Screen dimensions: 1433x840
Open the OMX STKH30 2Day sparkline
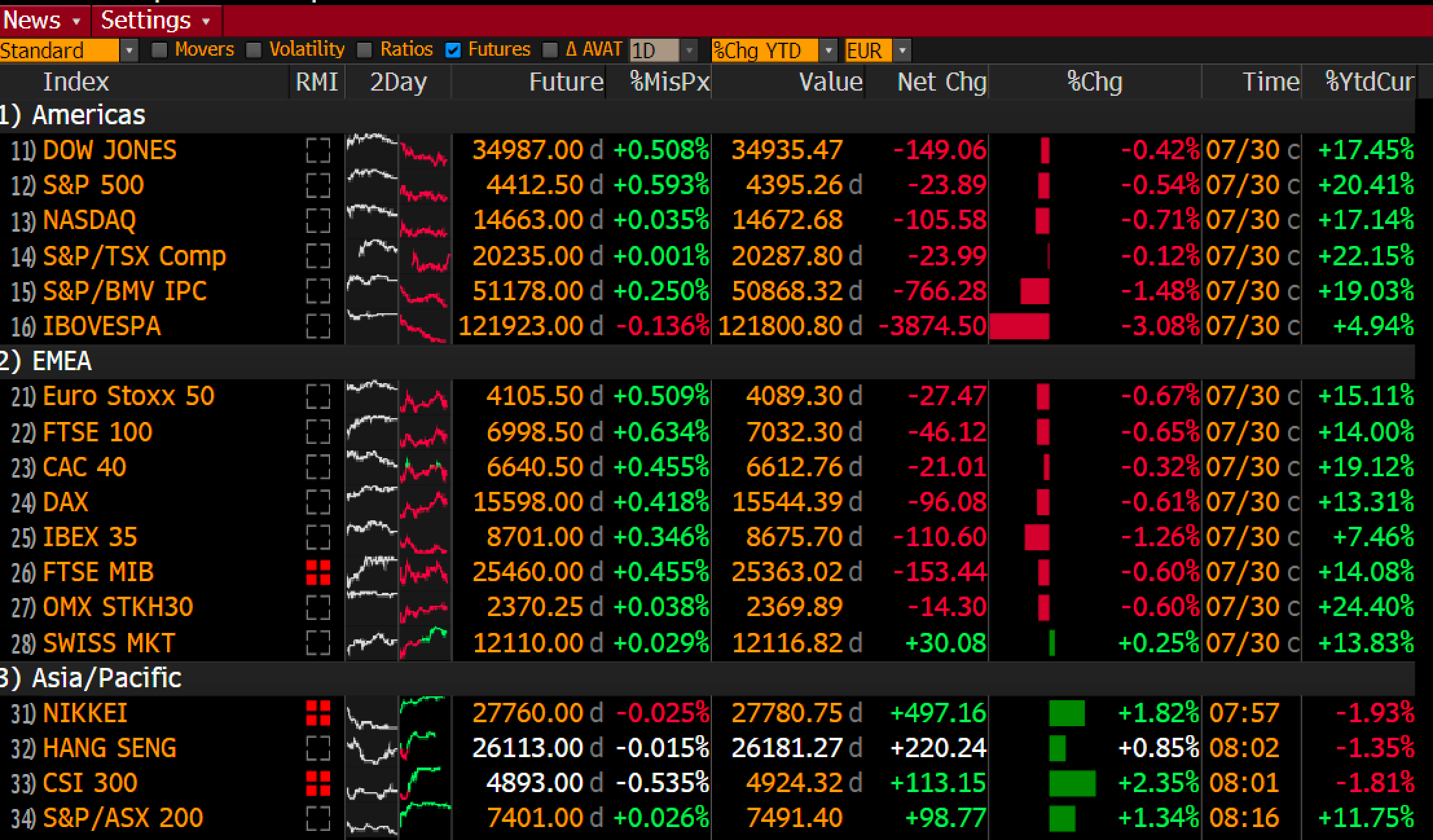click(397, 607)
